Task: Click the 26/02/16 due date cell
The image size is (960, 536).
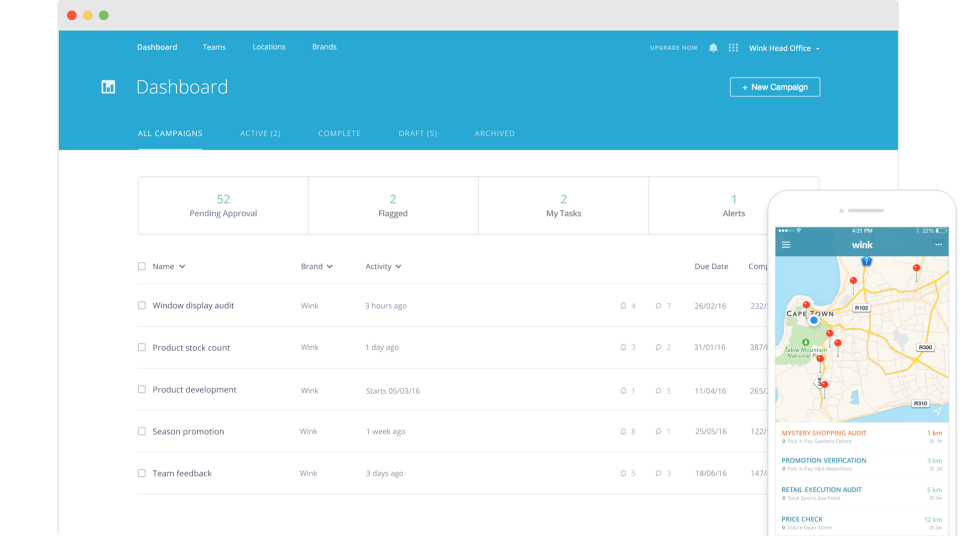Action: pyautogui.click(x=710, y=306)
